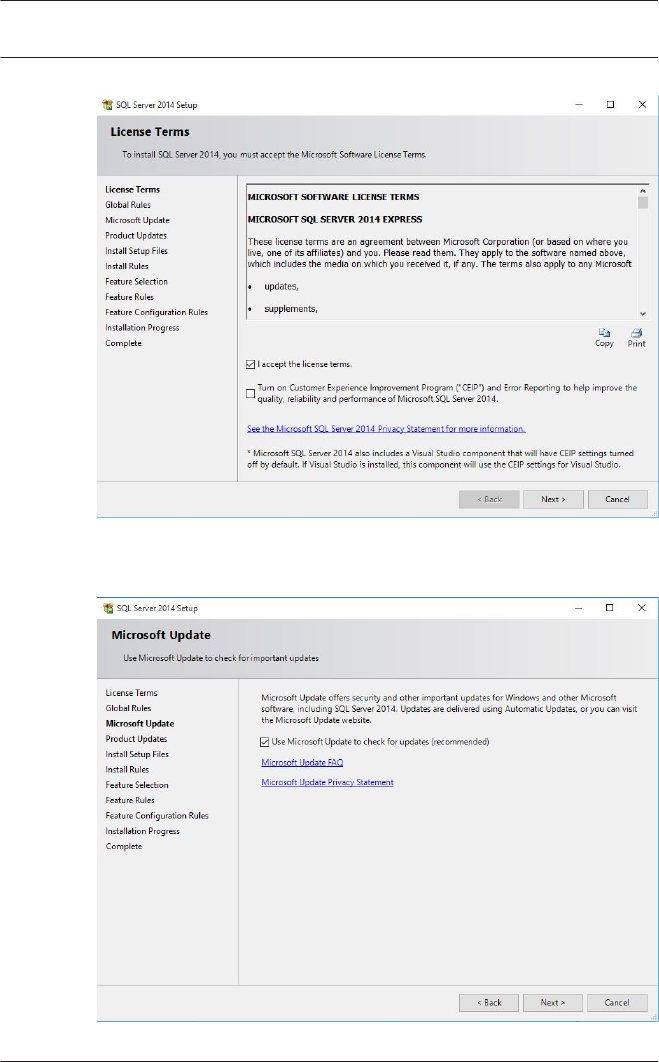Toggle 'Use Microsoft Update to check for updates'

pyautogui.click(x=265, y=742)
